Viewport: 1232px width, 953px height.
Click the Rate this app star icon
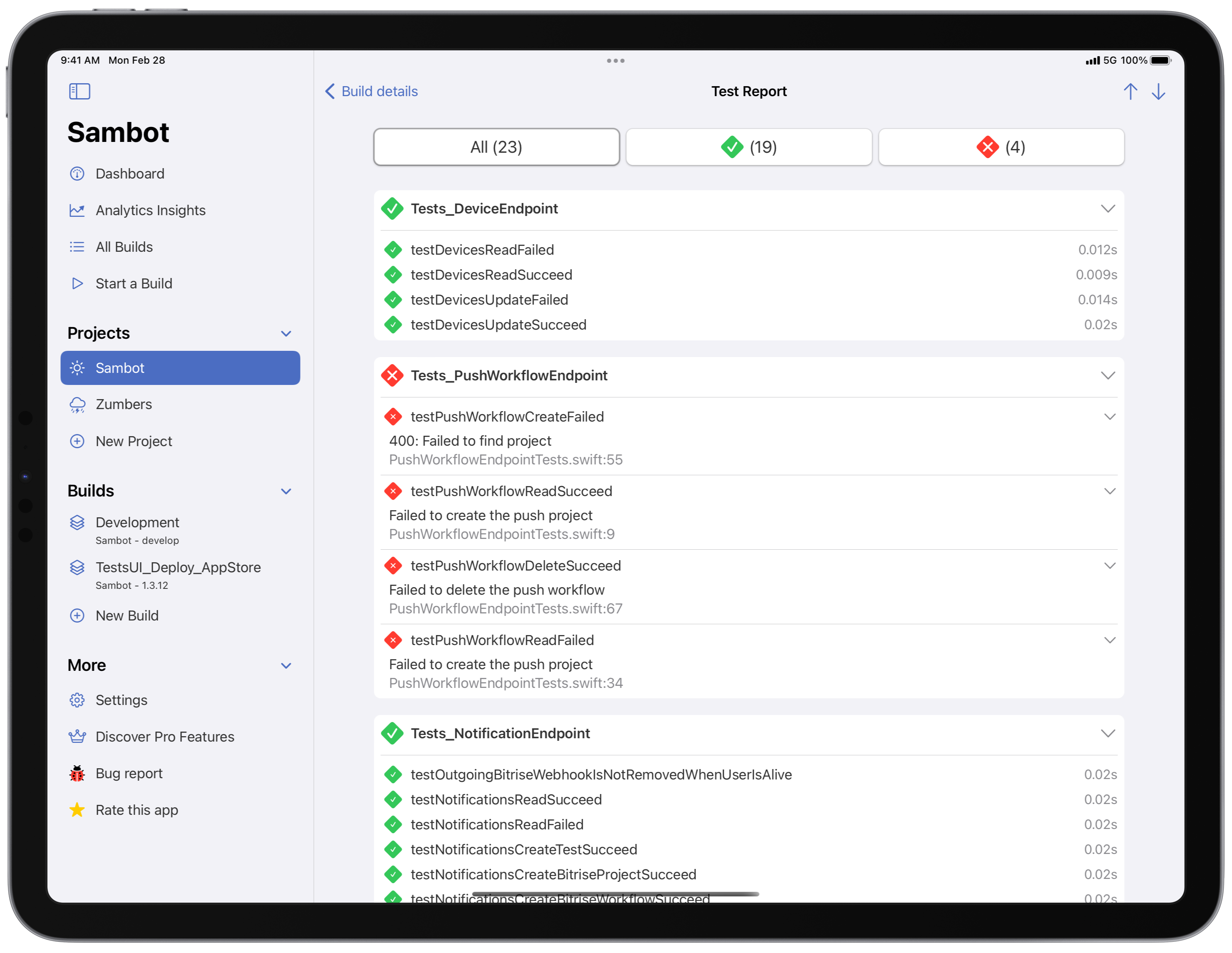[77, 810]
